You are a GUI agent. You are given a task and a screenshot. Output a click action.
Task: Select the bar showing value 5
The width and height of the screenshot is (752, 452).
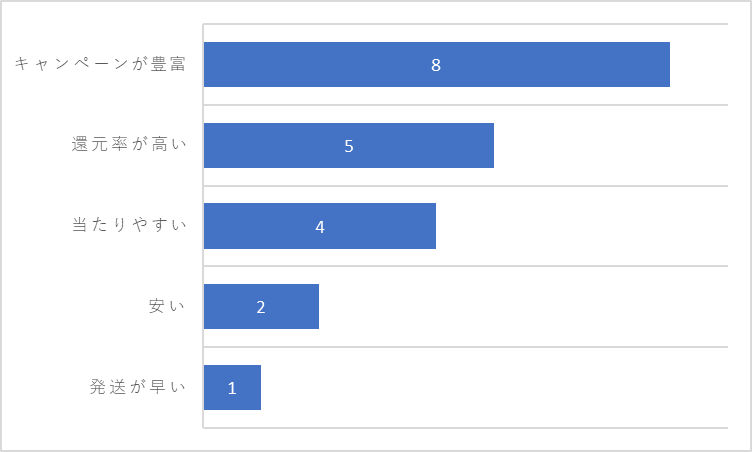[x=349, y=145]
